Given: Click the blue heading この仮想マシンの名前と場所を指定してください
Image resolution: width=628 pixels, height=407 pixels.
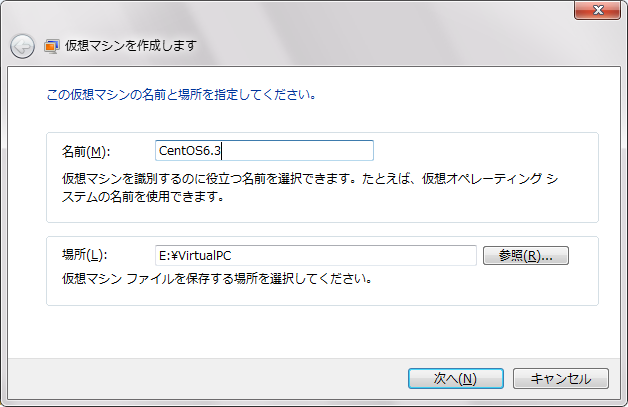Looking at the screenshot, I should [x=181, y=95].
